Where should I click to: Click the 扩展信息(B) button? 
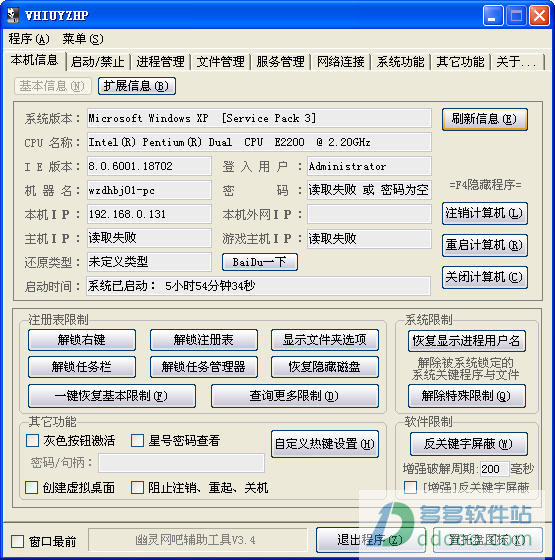point(137,86)
